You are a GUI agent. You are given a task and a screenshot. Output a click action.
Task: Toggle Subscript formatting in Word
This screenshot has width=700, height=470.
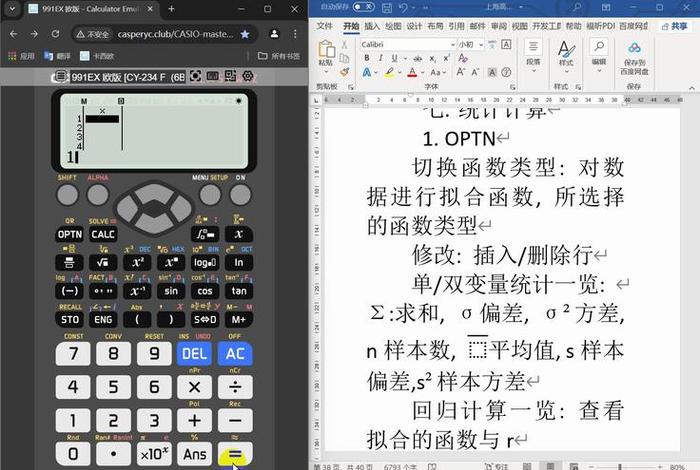pos(432,58)
